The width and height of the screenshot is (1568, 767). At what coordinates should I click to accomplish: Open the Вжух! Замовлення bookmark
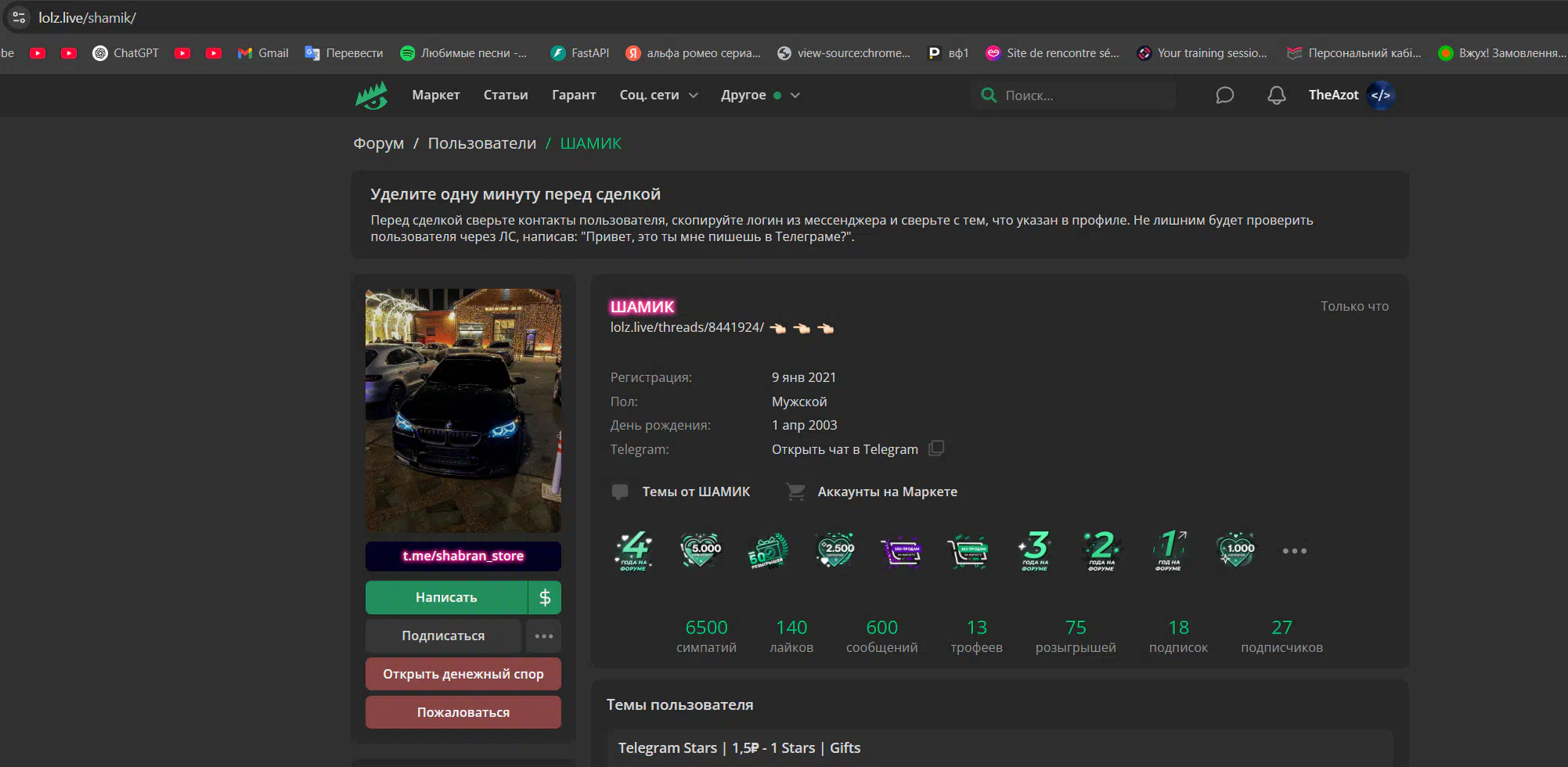click(1502, 53)
